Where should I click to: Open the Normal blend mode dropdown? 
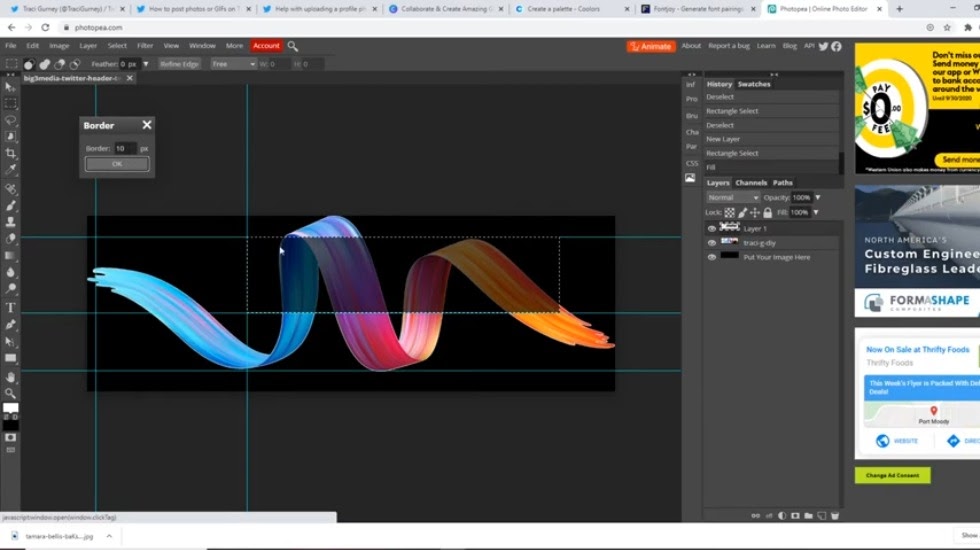pyautogui.click(x=732, y=198)
